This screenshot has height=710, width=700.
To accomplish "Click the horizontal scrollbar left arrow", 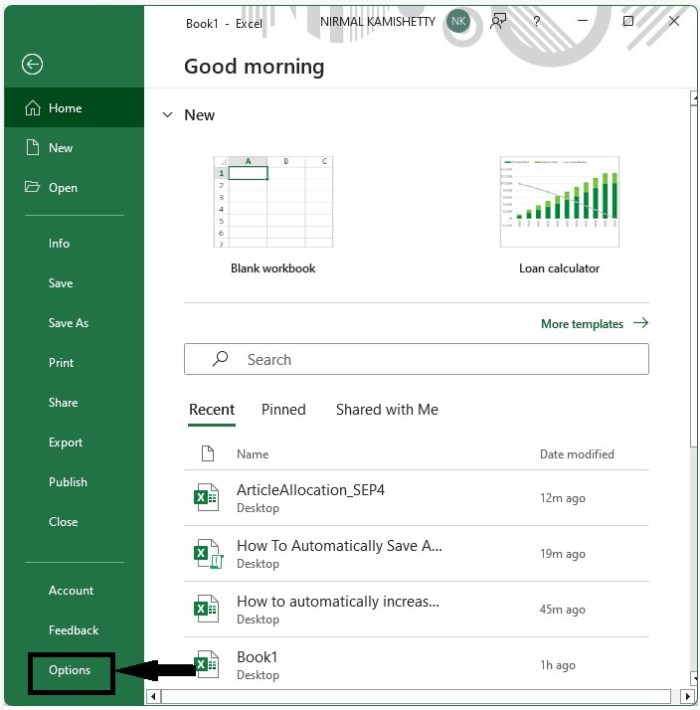I will pos(153,696).
